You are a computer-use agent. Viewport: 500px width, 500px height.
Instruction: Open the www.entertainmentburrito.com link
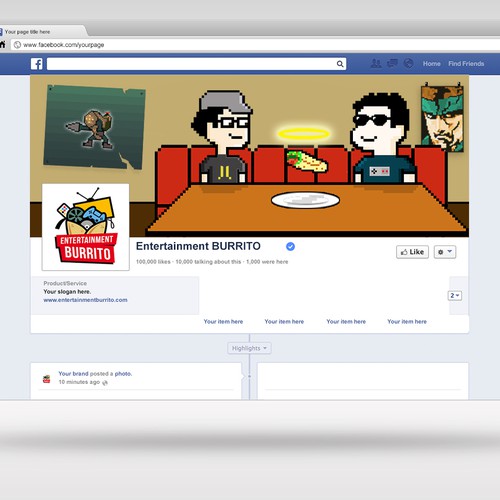85,300
